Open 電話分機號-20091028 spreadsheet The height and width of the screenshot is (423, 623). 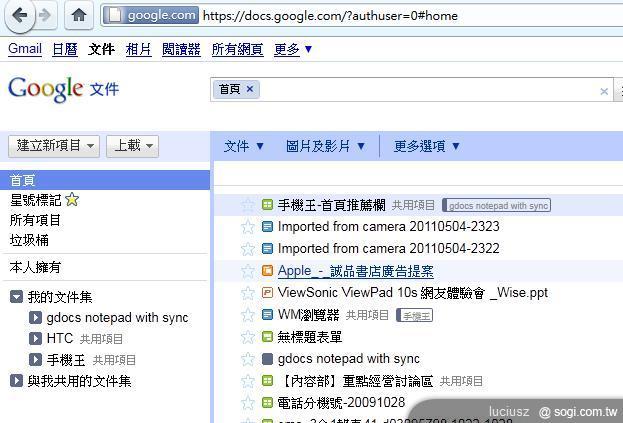[341, 403]
